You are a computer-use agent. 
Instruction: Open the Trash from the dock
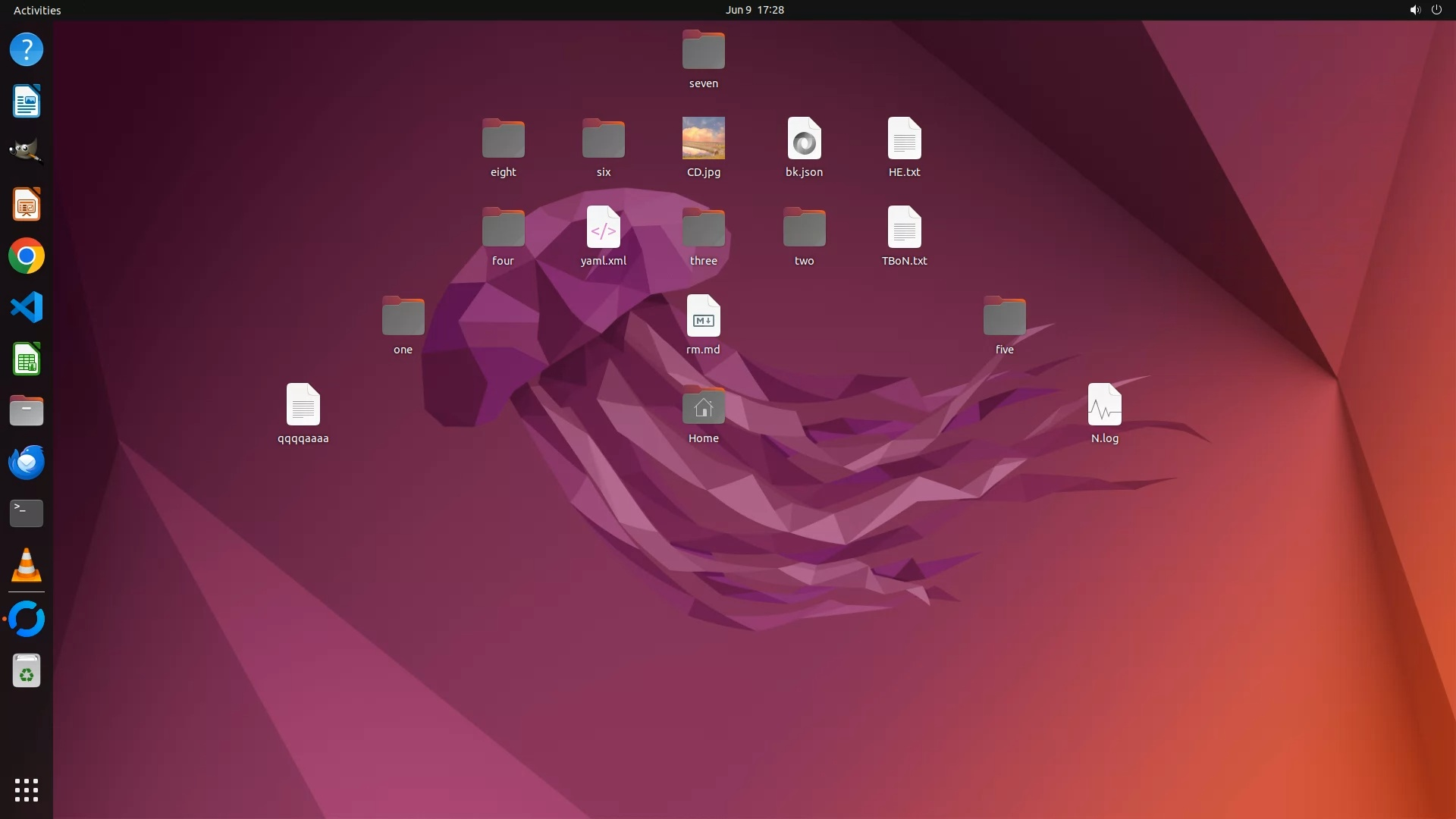pyautogui.click(x=27, y=671)
